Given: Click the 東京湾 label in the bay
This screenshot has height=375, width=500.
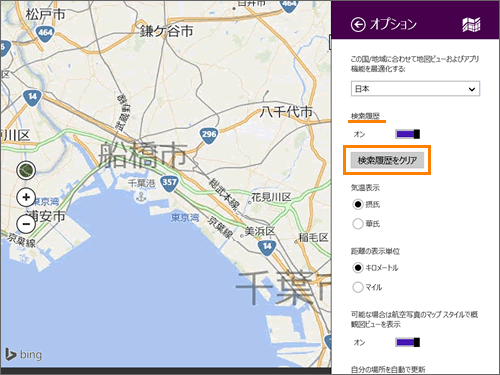Looking at the screenshot, I should pos(185,218).
